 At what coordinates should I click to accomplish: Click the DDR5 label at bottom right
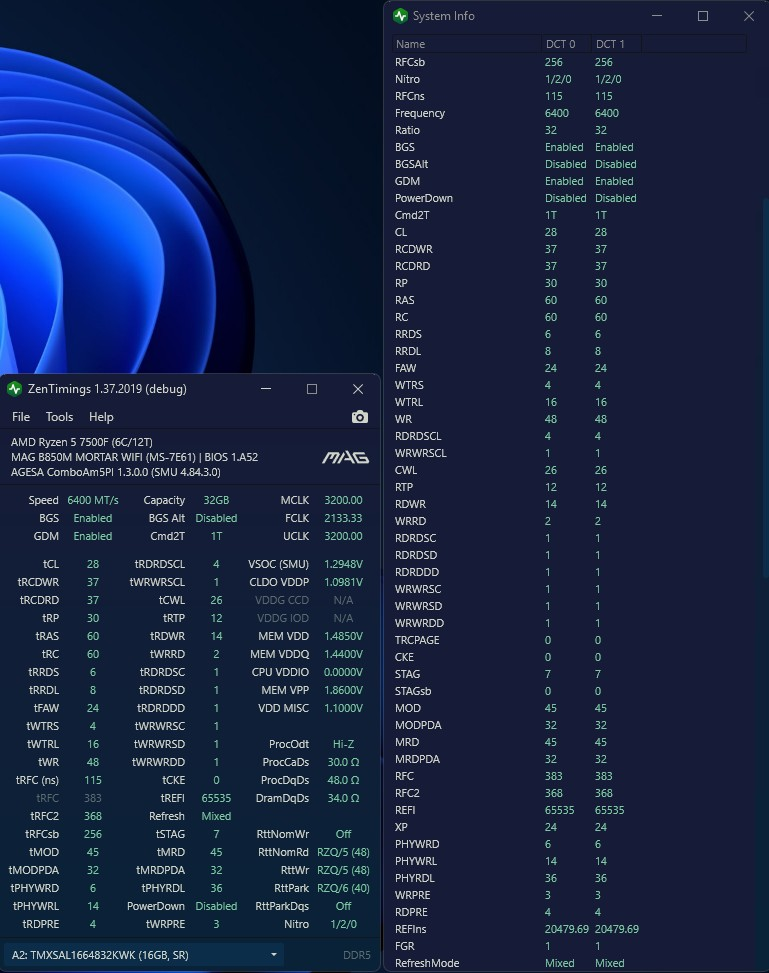[x=356, y=955]
